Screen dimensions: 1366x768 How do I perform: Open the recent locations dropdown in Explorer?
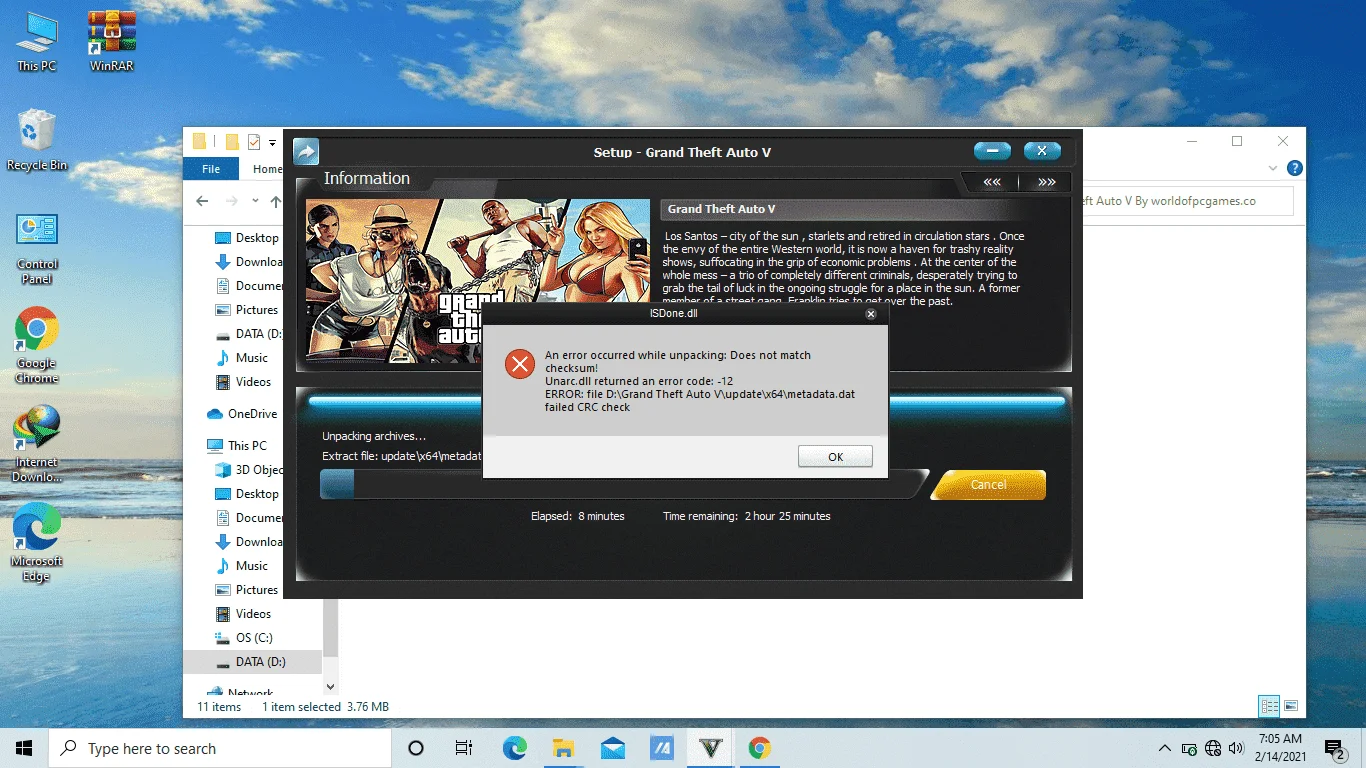pos(255,201)
